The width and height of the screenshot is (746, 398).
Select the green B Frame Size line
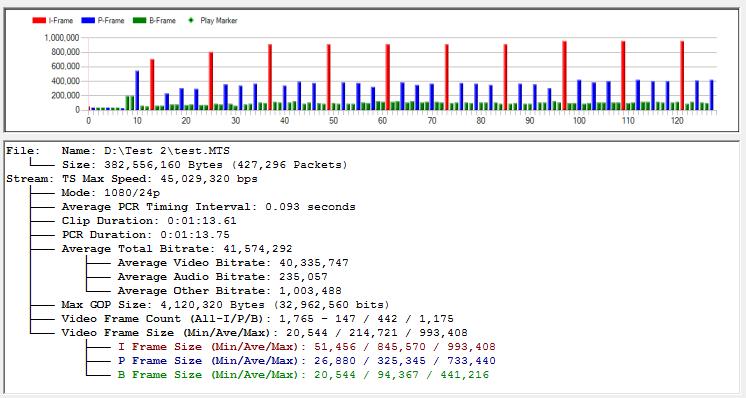click(x=303, y=375)
